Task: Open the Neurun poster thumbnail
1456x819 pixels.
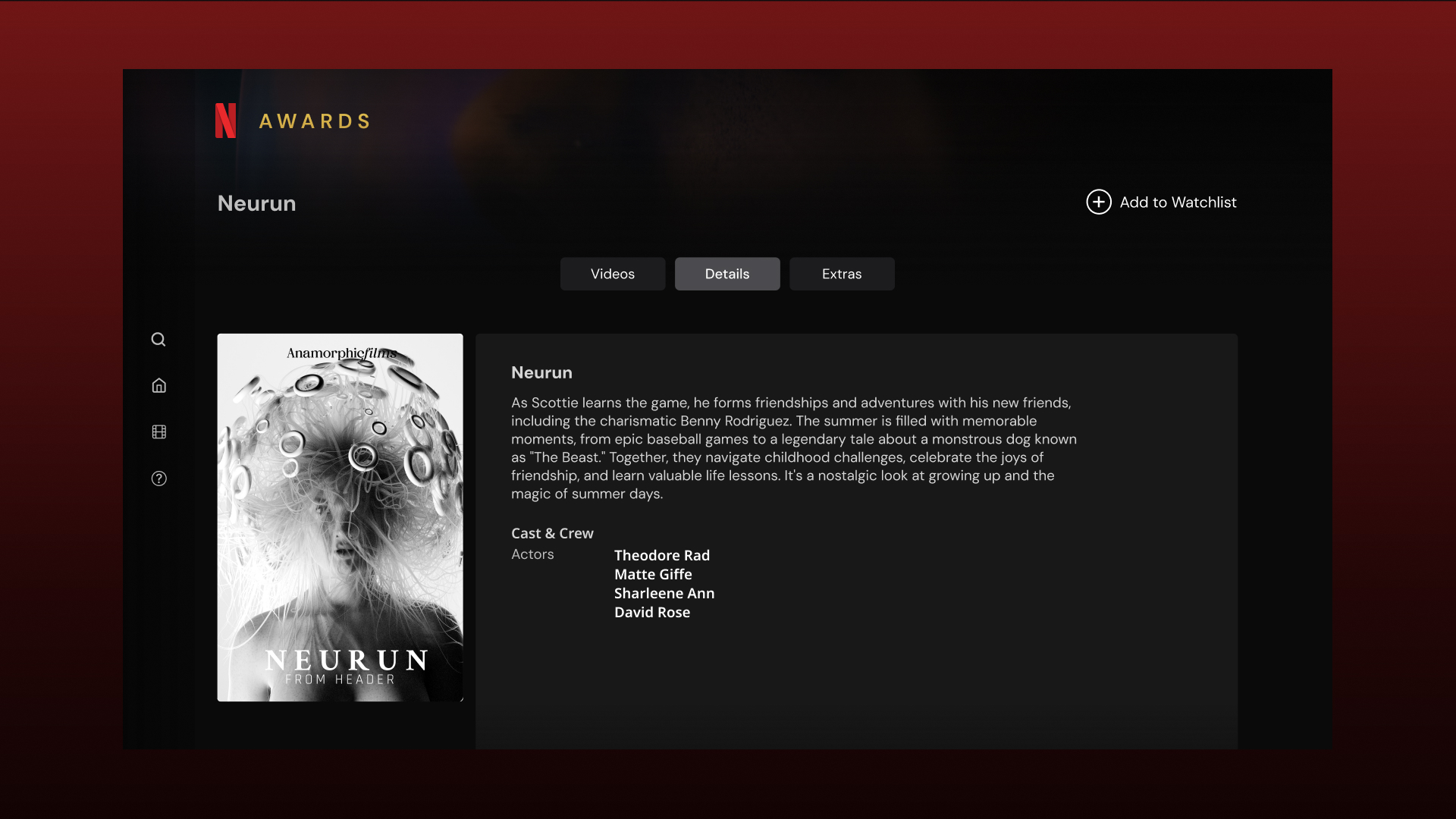Action: pos(339,517)
